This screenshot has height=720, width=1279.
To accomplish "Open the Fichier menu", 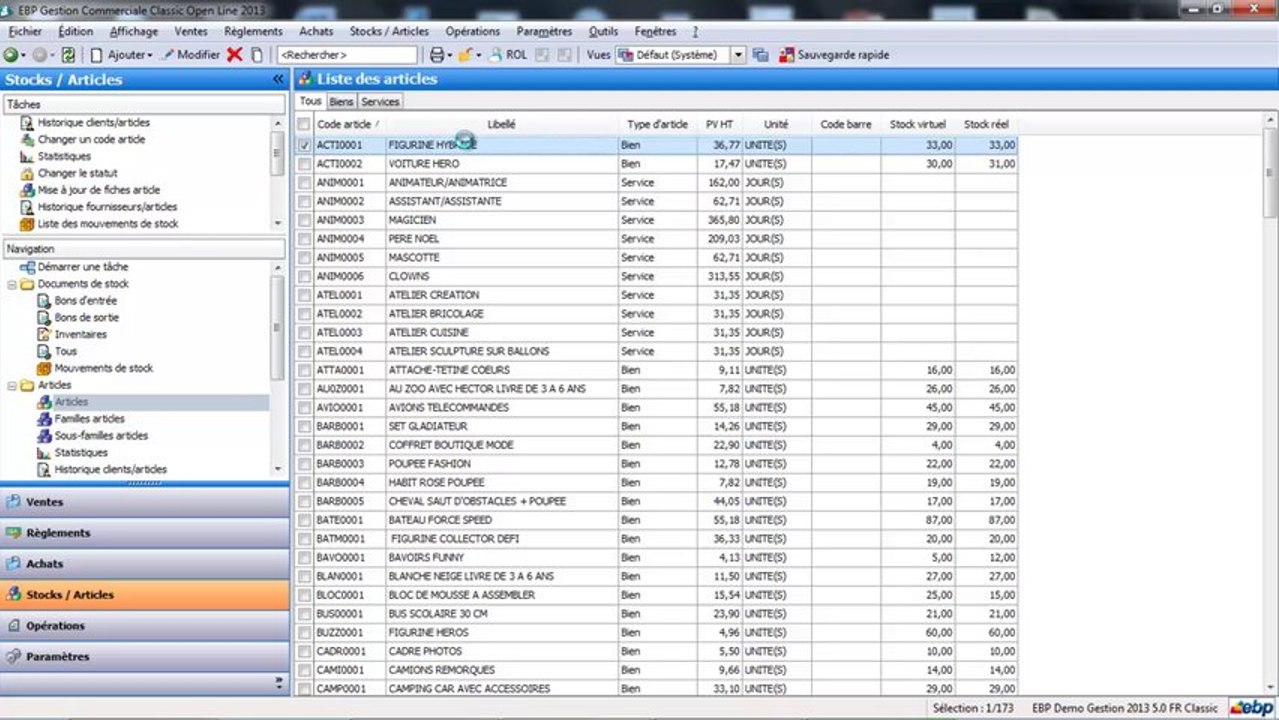I will 25,31.
